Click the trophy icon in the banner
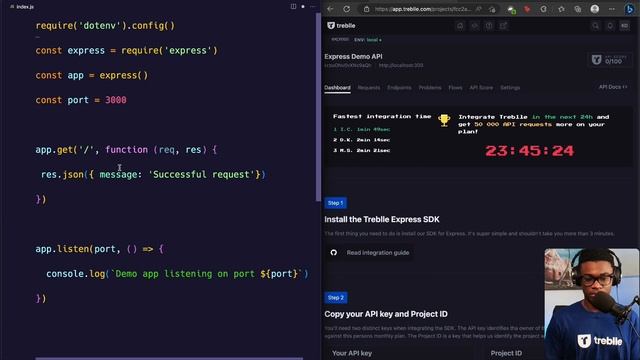The height and width of the screenshot is (360, 640). [444, 120]
